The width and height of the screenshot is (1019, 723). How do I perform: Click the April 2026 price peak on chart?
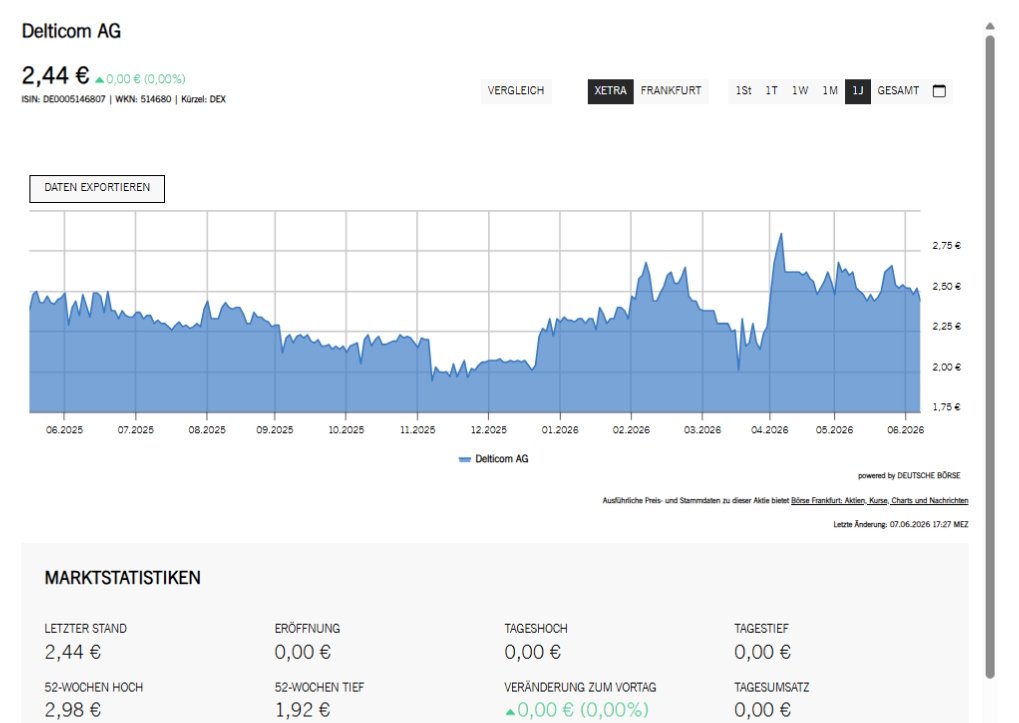coord(781,235)
